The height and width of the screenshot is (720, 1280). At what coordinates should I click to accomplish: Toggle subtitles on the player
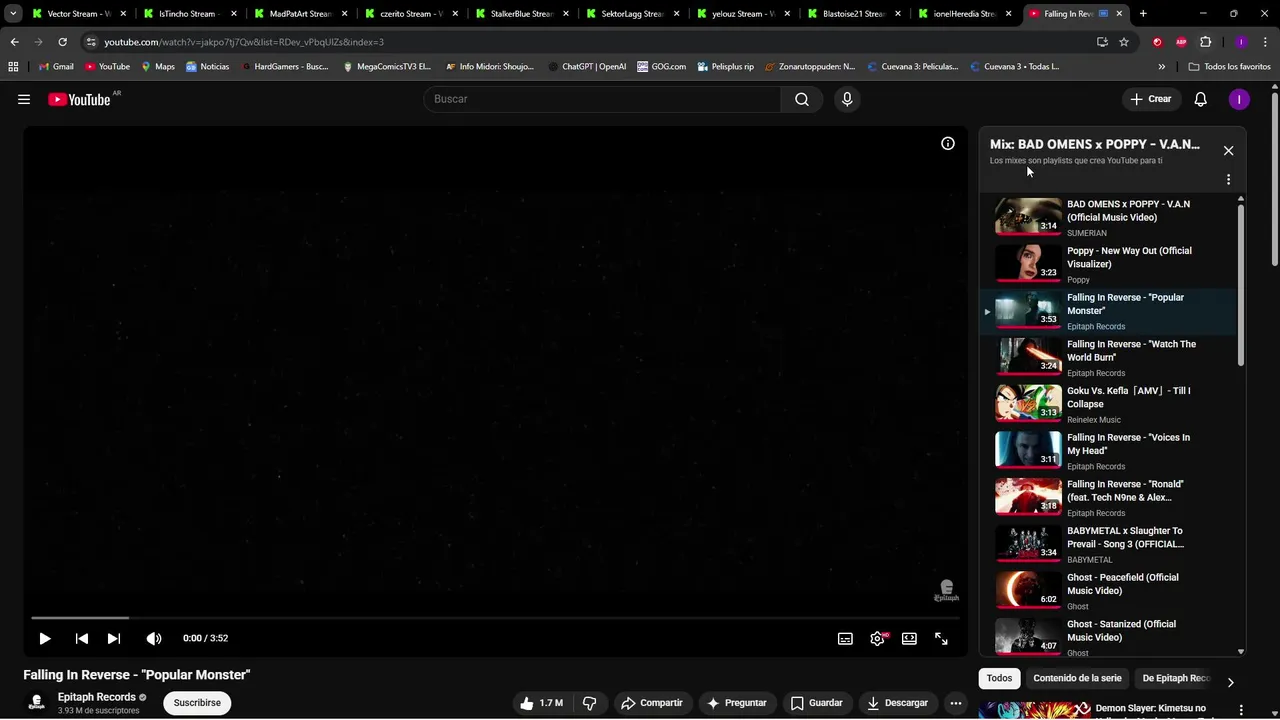[845, 638]
